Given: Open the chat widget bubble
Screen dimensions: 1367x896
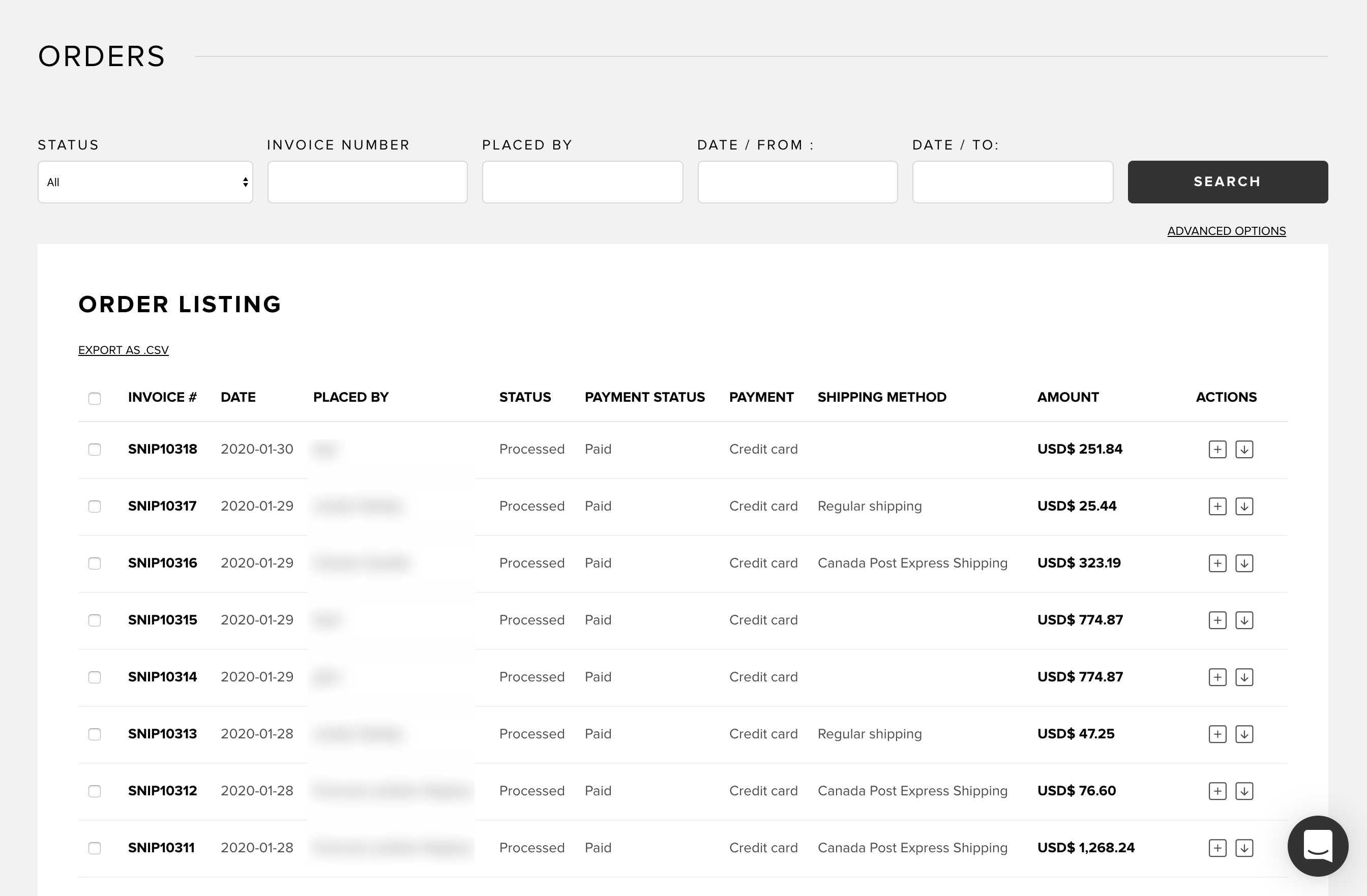Looking at the screenshot, I should coord(1318,846).
